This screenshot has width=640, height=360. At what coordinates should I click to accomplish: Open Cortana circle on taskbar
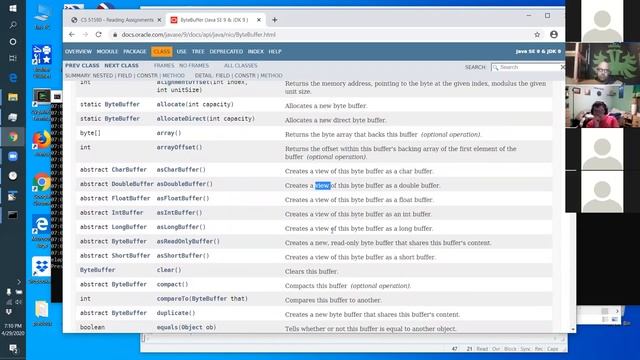point(13,42)
